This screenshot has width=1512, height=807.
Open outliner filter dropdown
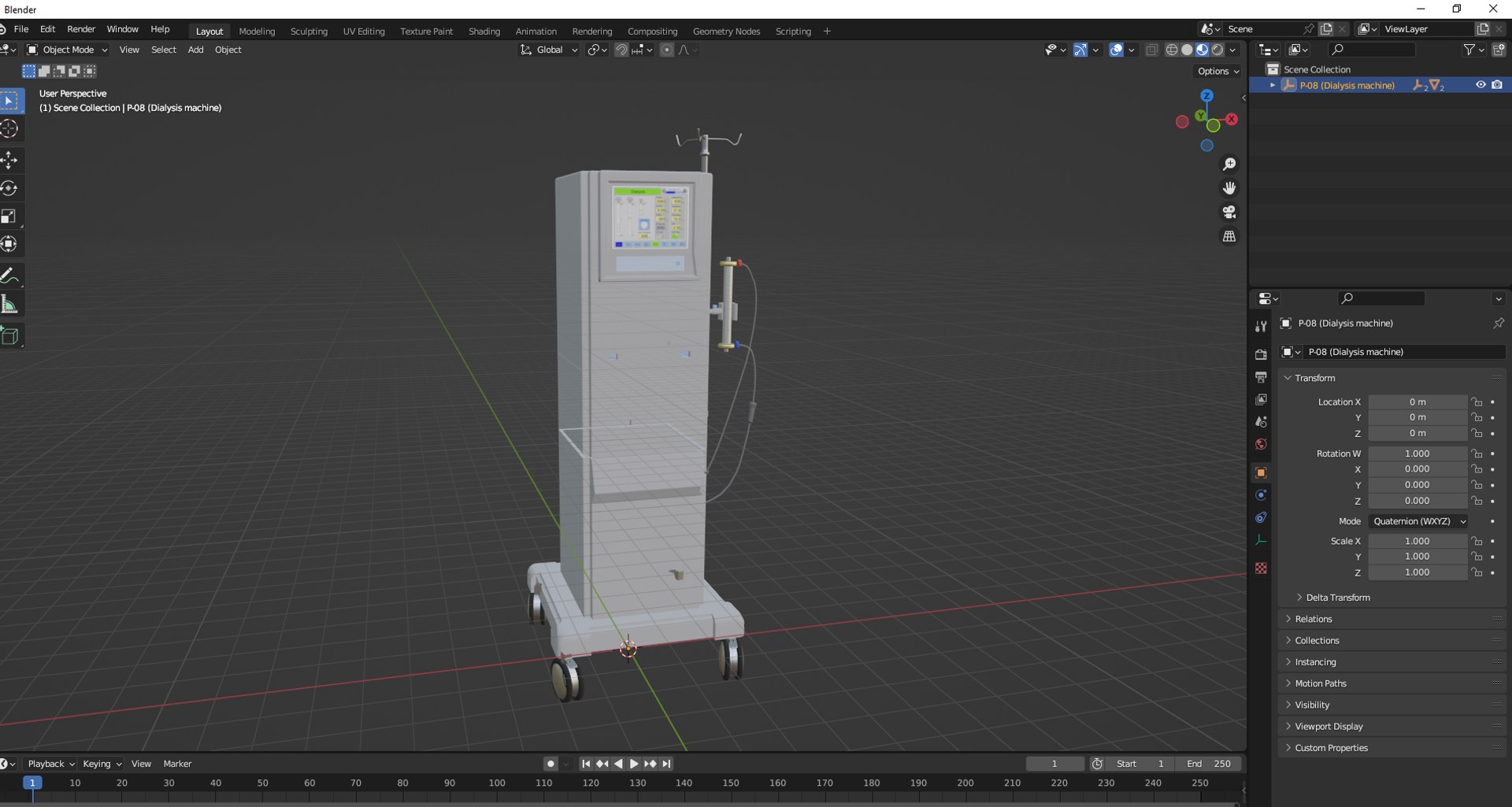pyautogui.click(x=1473, y=50)
